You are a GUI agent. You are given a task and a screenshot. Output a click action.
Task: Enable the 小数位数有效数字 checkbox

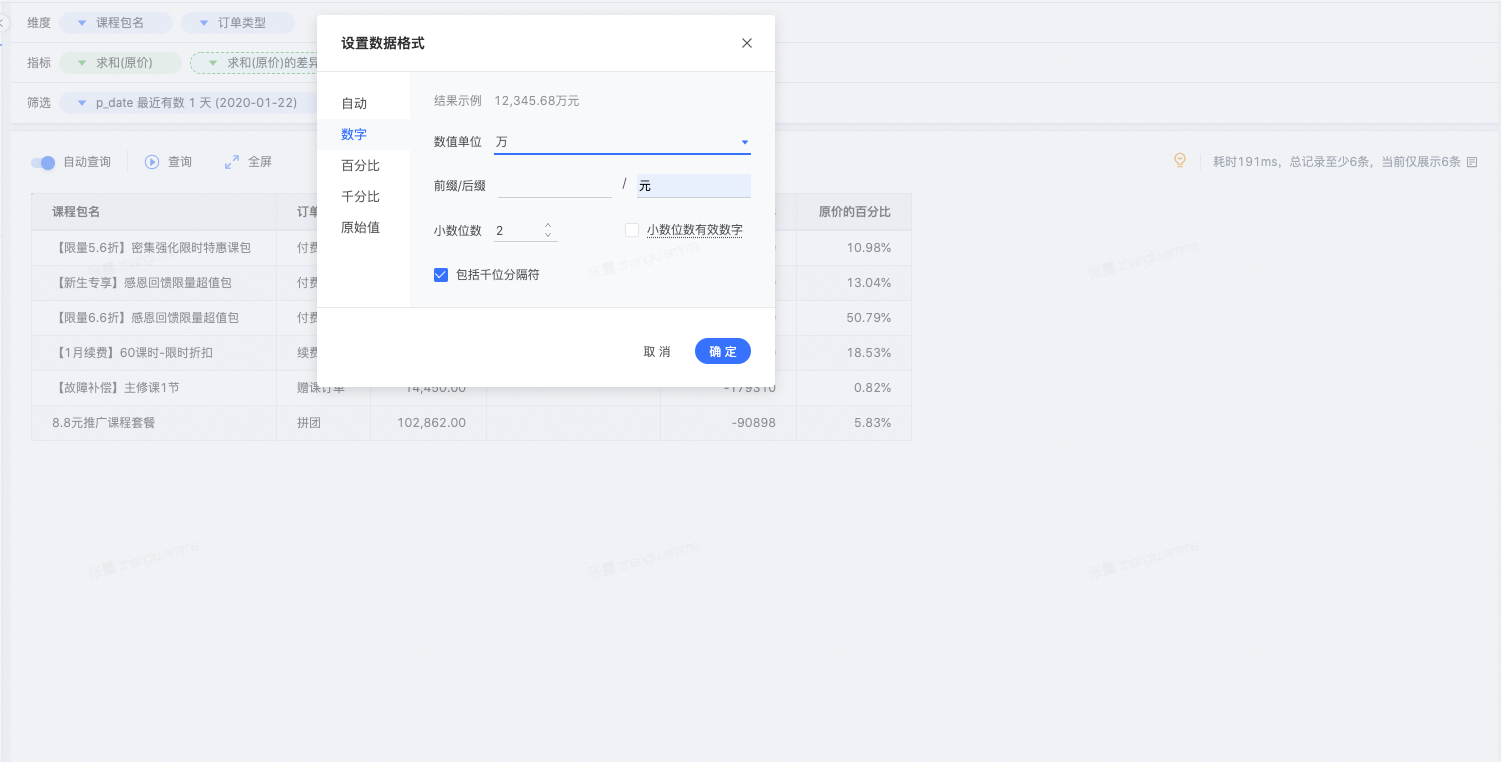(x=632, y=230)
